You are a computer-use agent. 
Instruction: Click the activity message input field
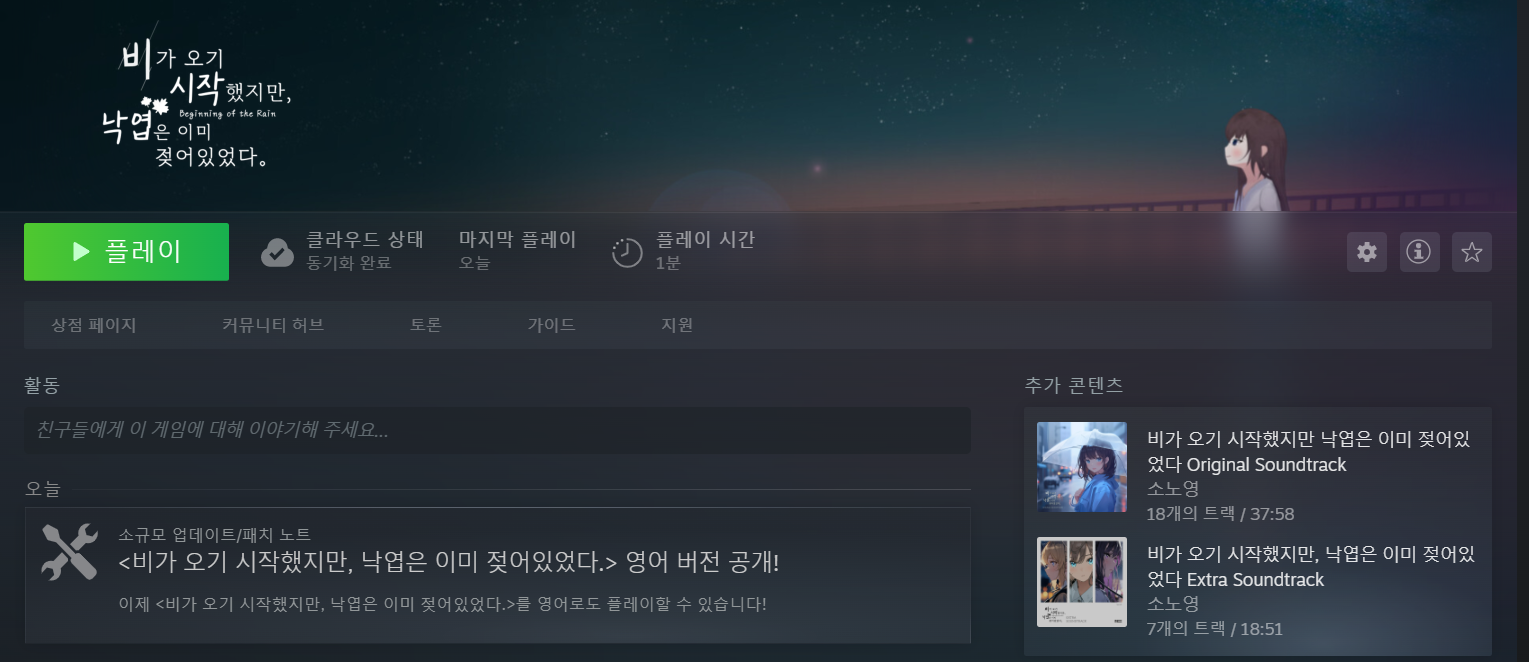(497, 430)
